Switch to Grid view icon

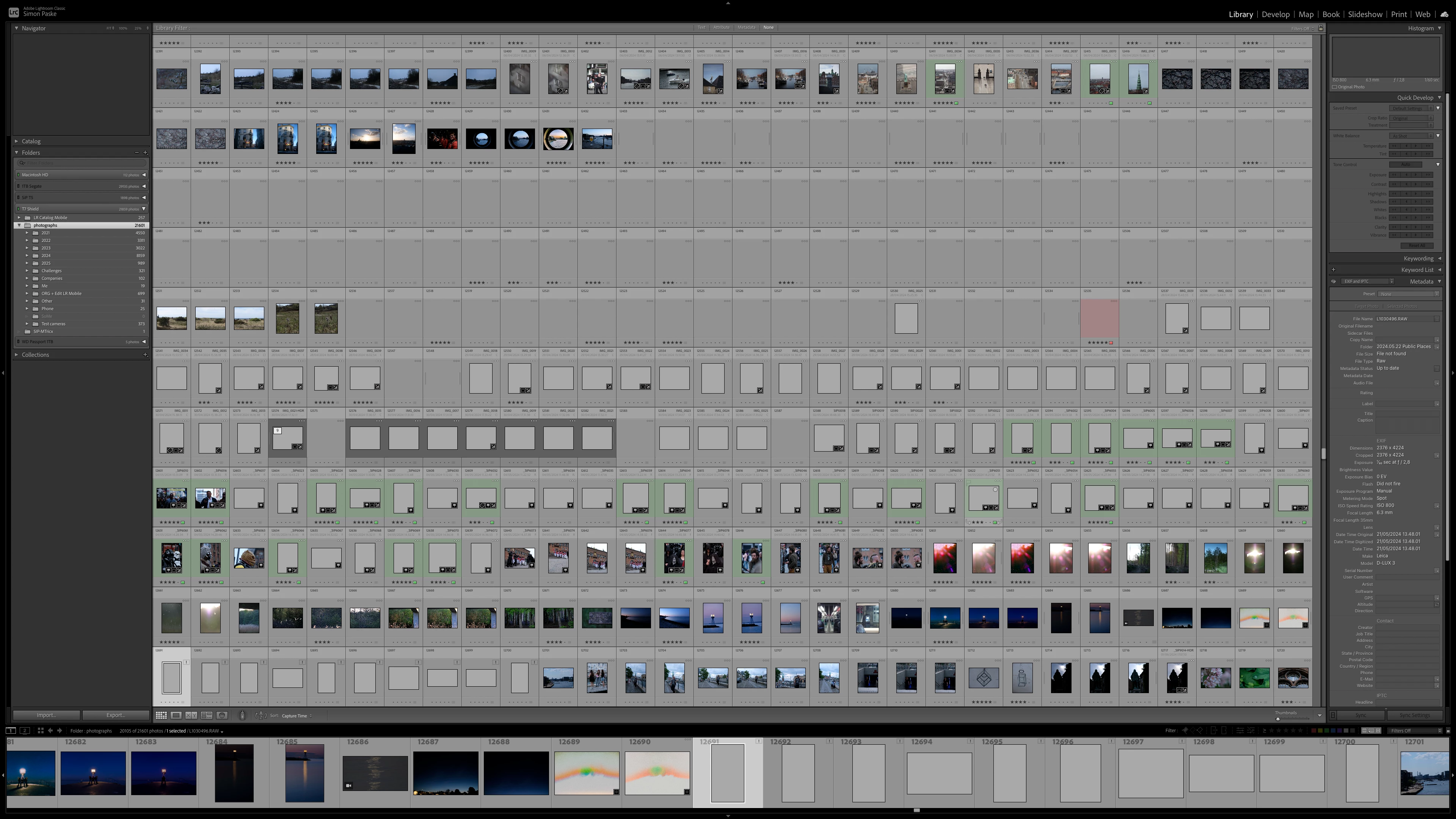[x=161, y=715]
